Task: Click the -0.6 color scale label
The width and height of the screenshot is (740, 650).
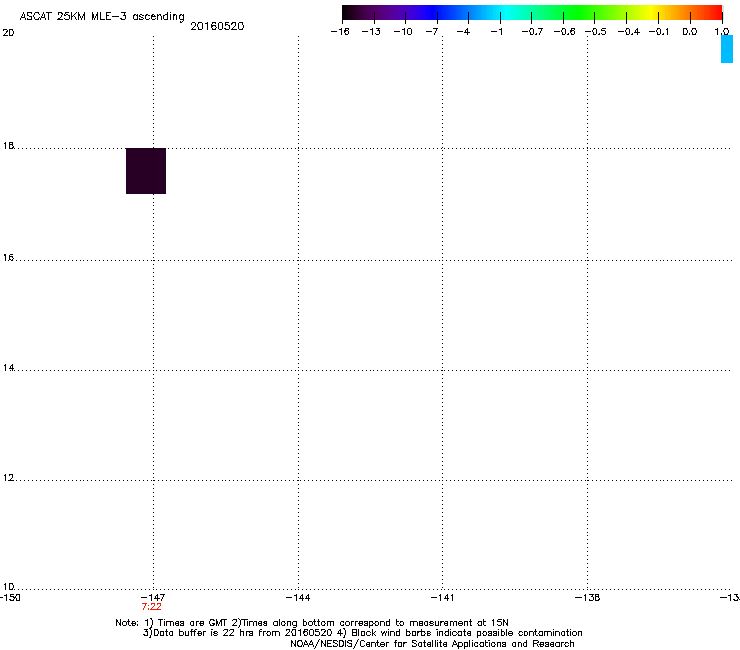Action: [564, 32]
